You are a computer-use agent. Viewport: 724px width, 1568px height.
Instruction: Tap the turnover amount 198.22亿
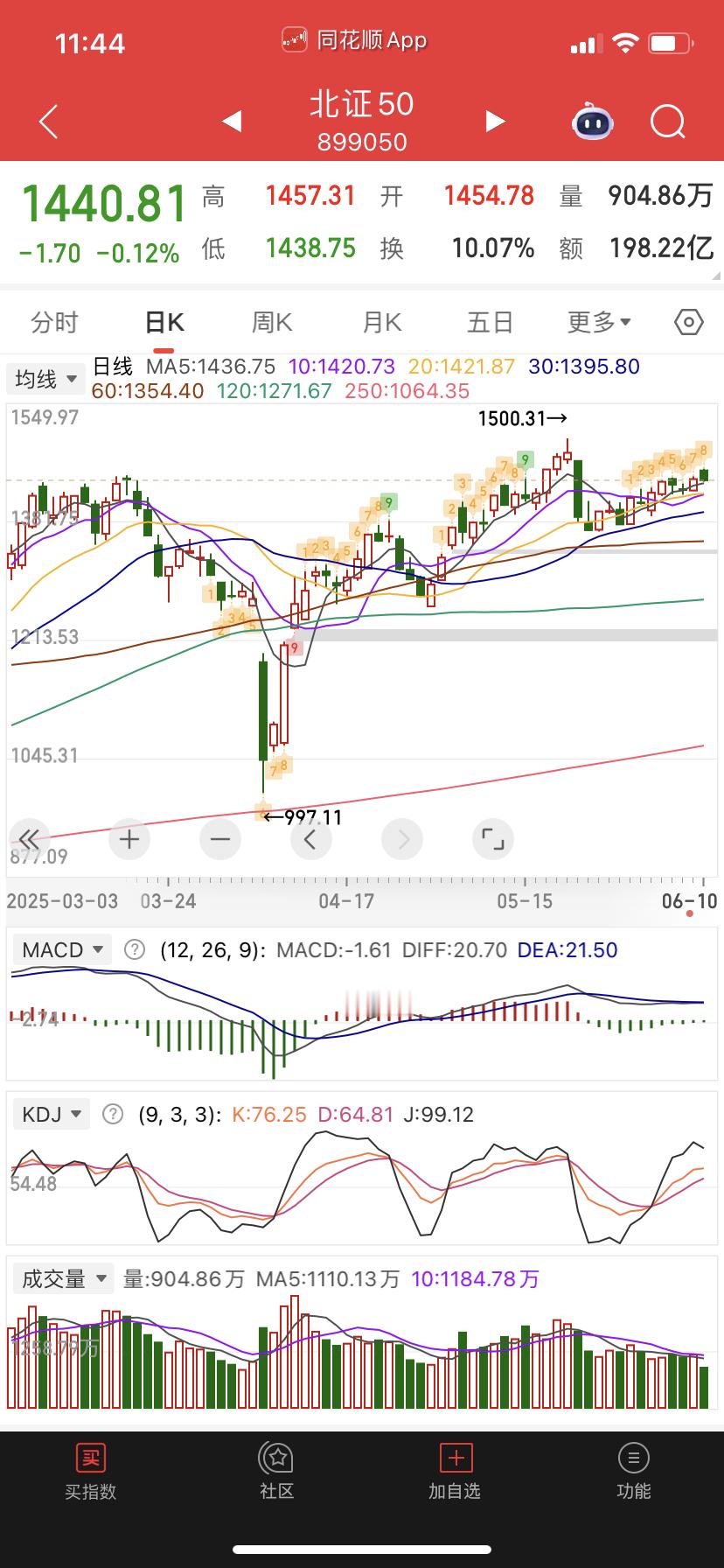661,248
